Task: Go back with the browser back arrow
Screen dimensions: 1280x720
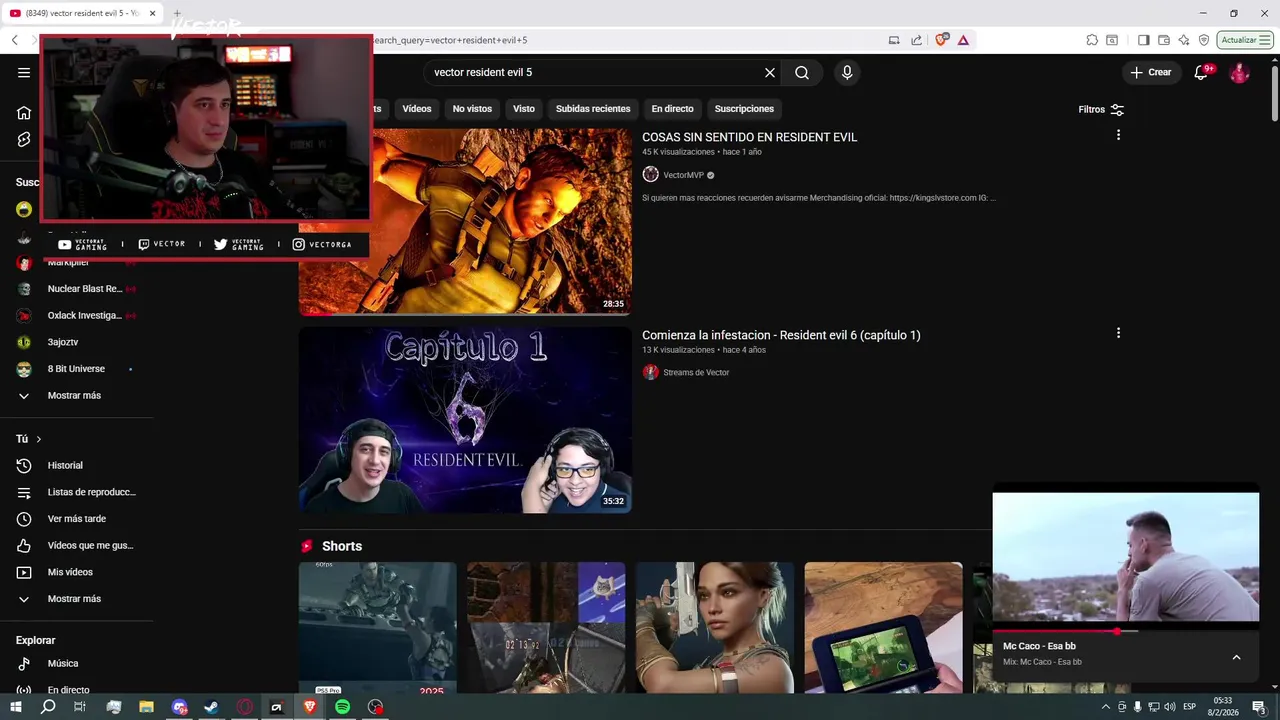Action: (14, 40)
